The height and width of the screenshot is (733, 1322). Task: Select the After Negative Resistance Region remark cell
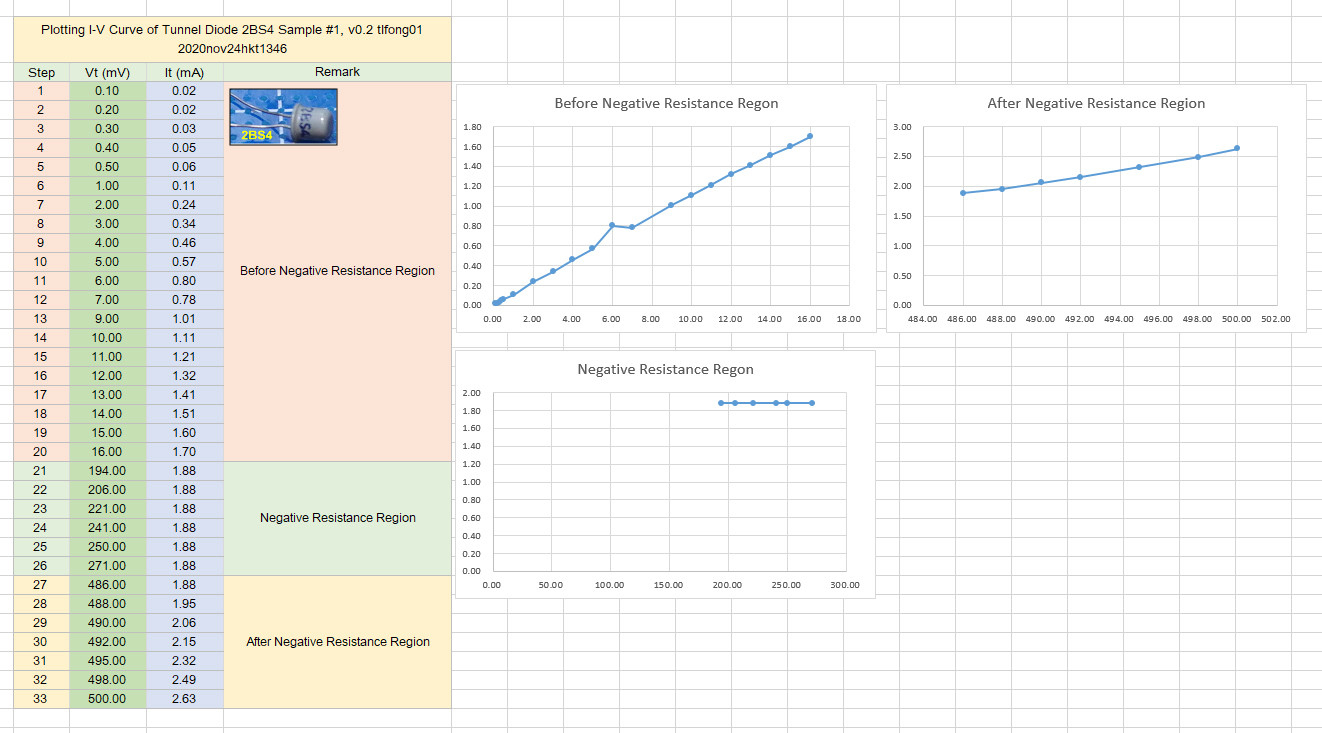[x=337, y=641]
